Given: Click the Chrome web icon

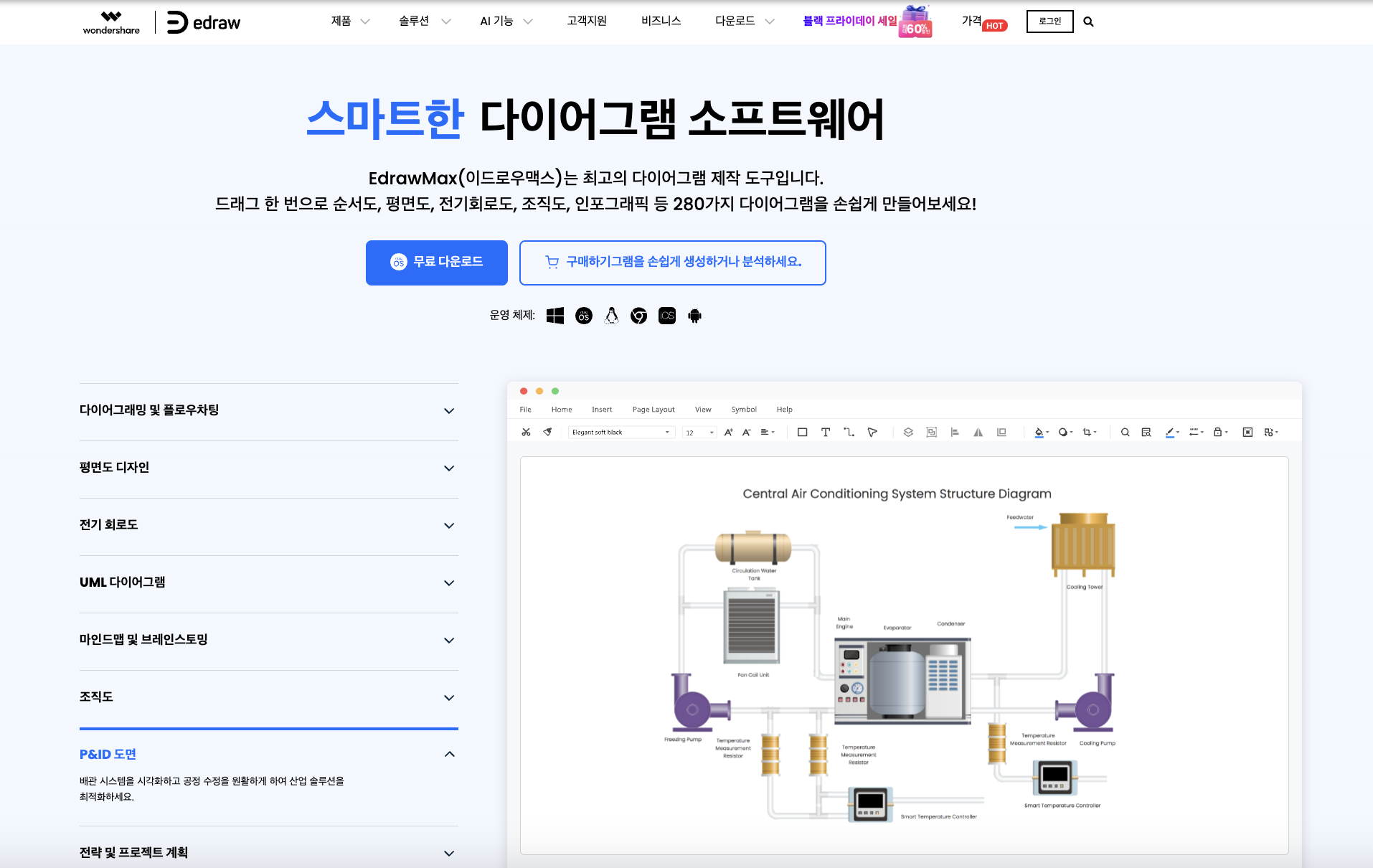Looking at the screenshot, I should point(638,316).
